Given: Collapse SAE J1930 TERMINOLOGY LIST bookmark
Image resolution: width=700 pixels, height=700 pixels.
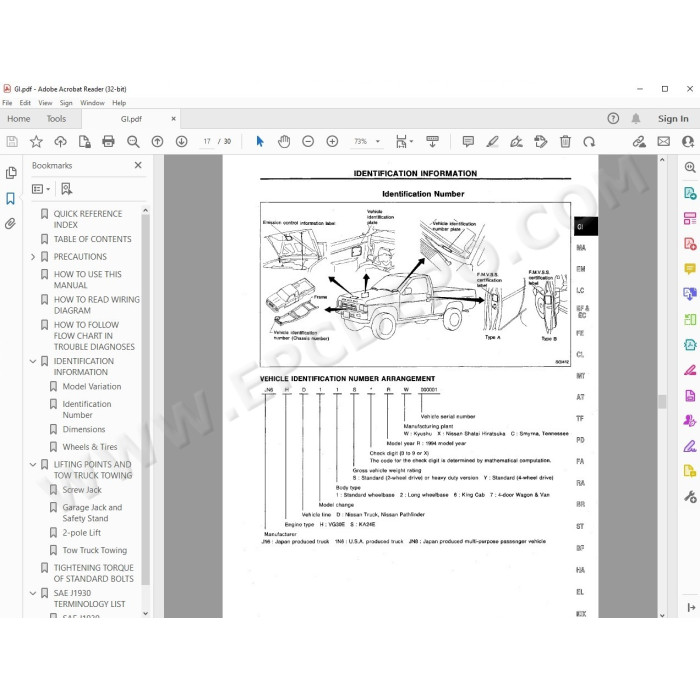Looking at the screenshot, I should click(x=33, y=593).
